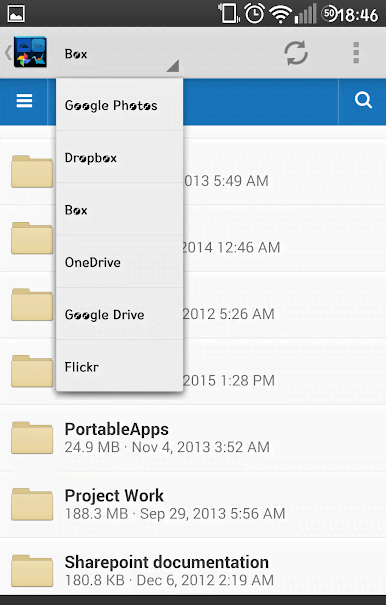Tap the PortableApps folder name

click(x=117, y=429)
